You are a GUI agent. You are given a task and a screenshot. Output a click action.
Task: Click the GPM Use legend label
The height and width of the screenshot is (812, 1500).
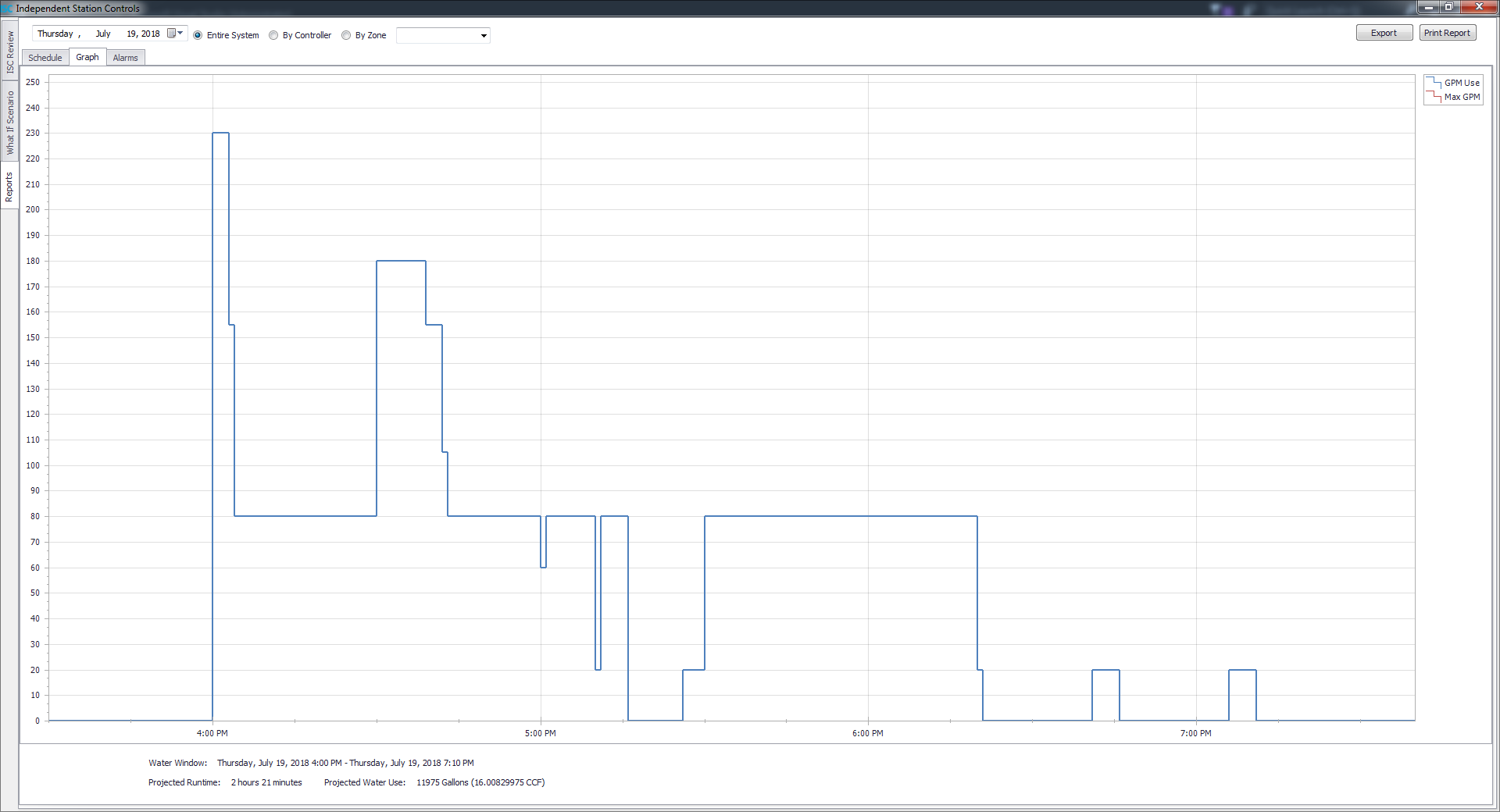pyautogui.click(x=1462, y=83)
